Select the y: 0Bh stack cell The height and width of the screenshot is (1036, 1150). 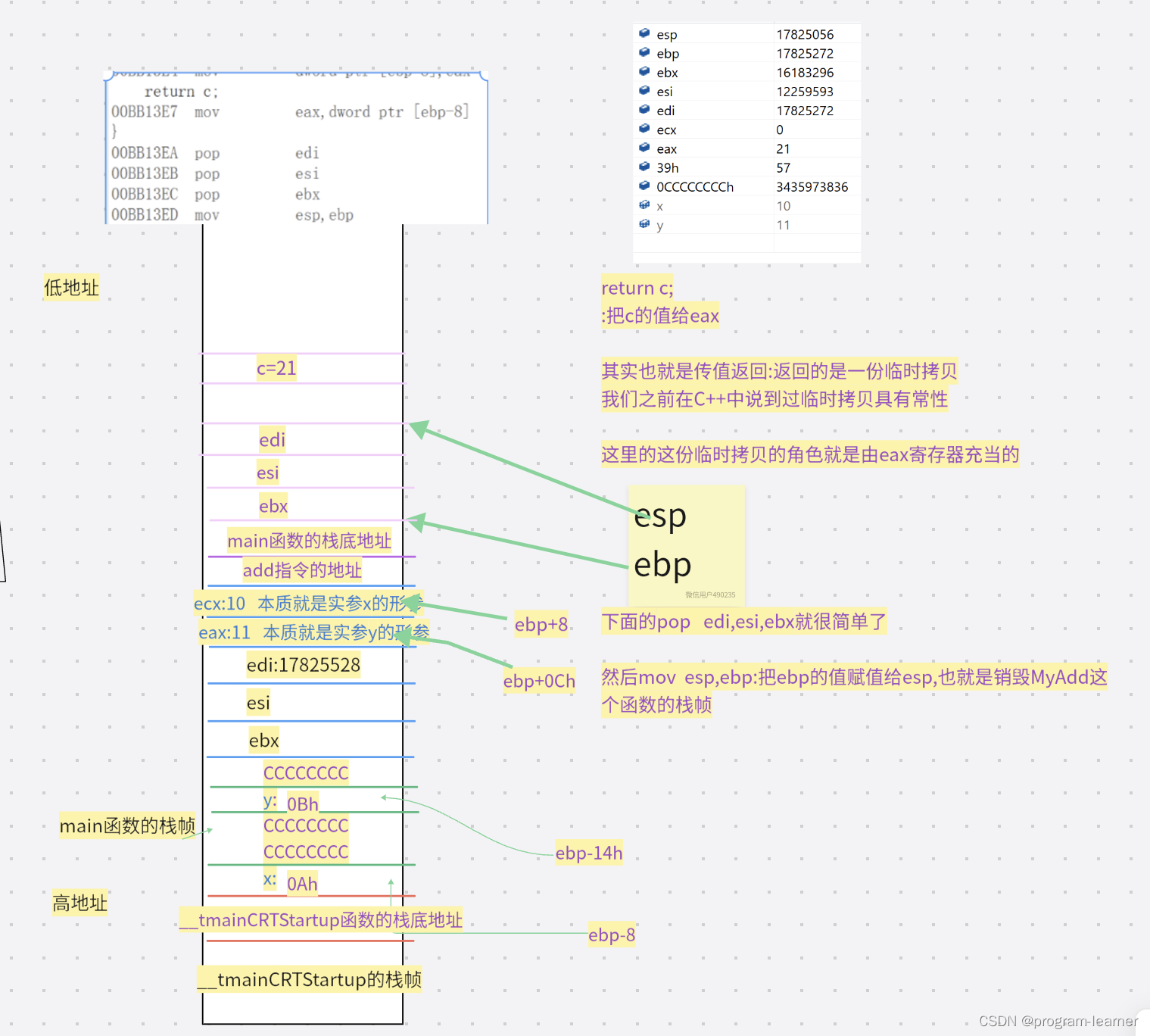tap(291, 802)
